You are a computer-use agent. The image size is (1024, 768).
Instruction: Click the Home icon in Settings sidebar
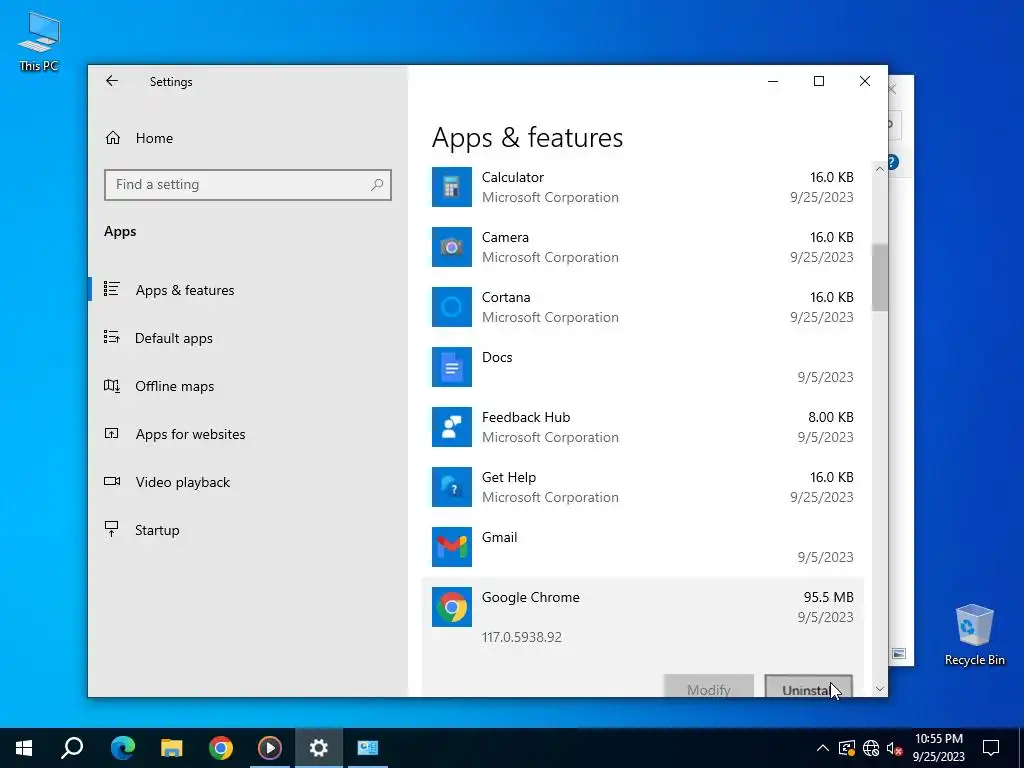click(x=113, y=138)
